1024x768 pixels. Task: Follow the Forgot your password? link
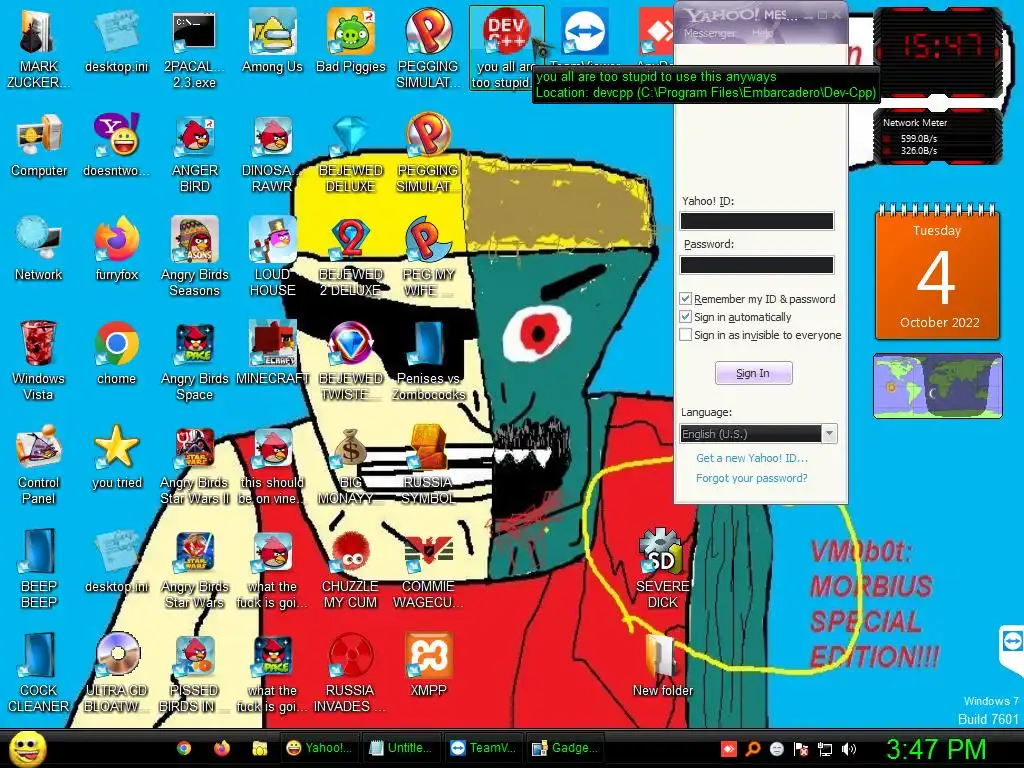[x=752, y=478]
